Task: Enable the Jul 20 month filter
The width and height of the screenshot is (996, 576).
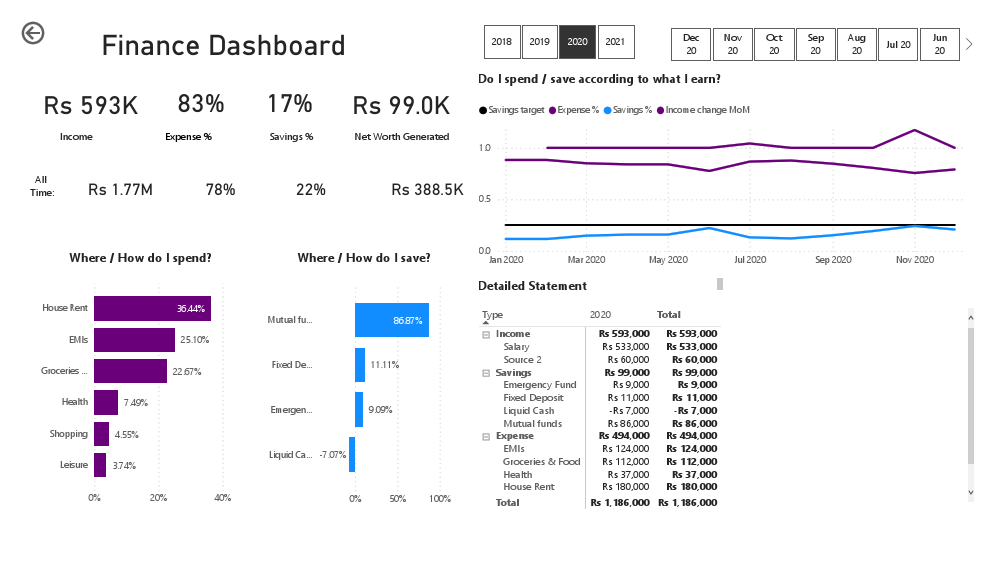Action: coord(897,44)
